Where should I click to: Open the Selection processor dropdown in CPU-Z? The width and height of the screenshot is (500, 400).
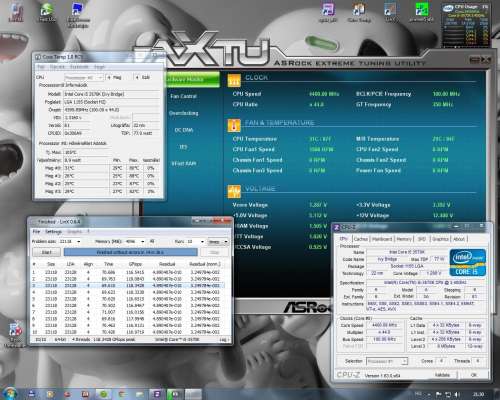coord(387,361)
